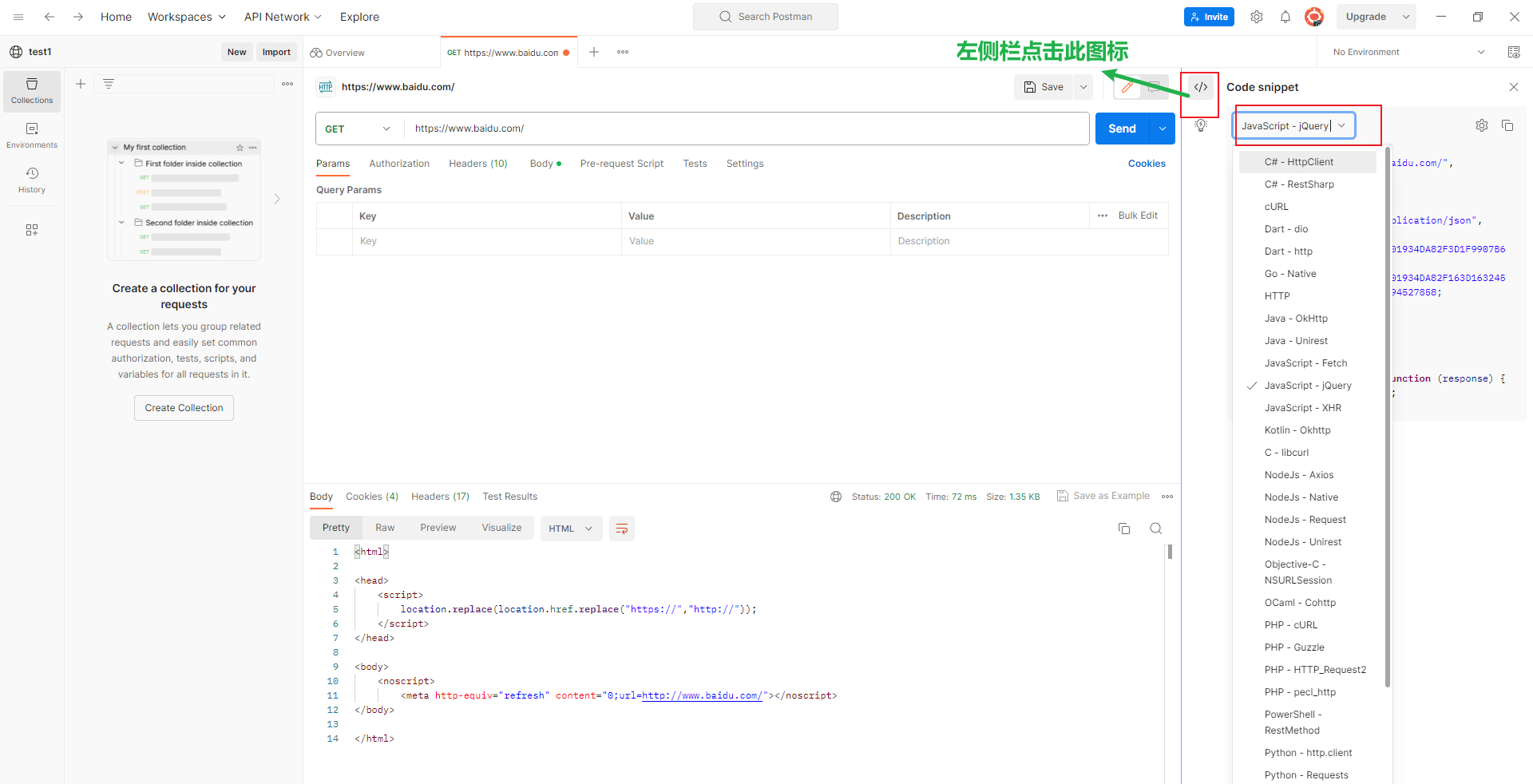Switch to the Headers (10) request tab
The height and width of the screenshot is (784, 1533).
[x=478, y=164]
